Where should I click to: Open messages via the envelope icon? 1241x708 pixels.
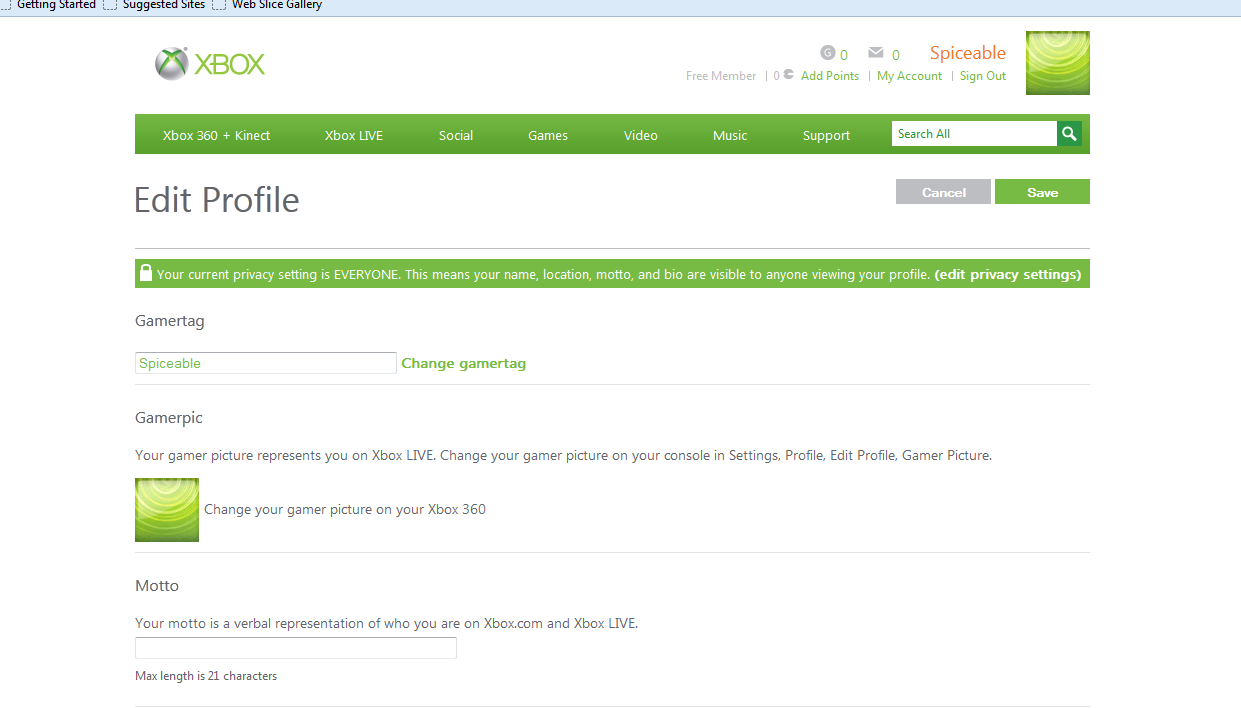pos(876,53)
